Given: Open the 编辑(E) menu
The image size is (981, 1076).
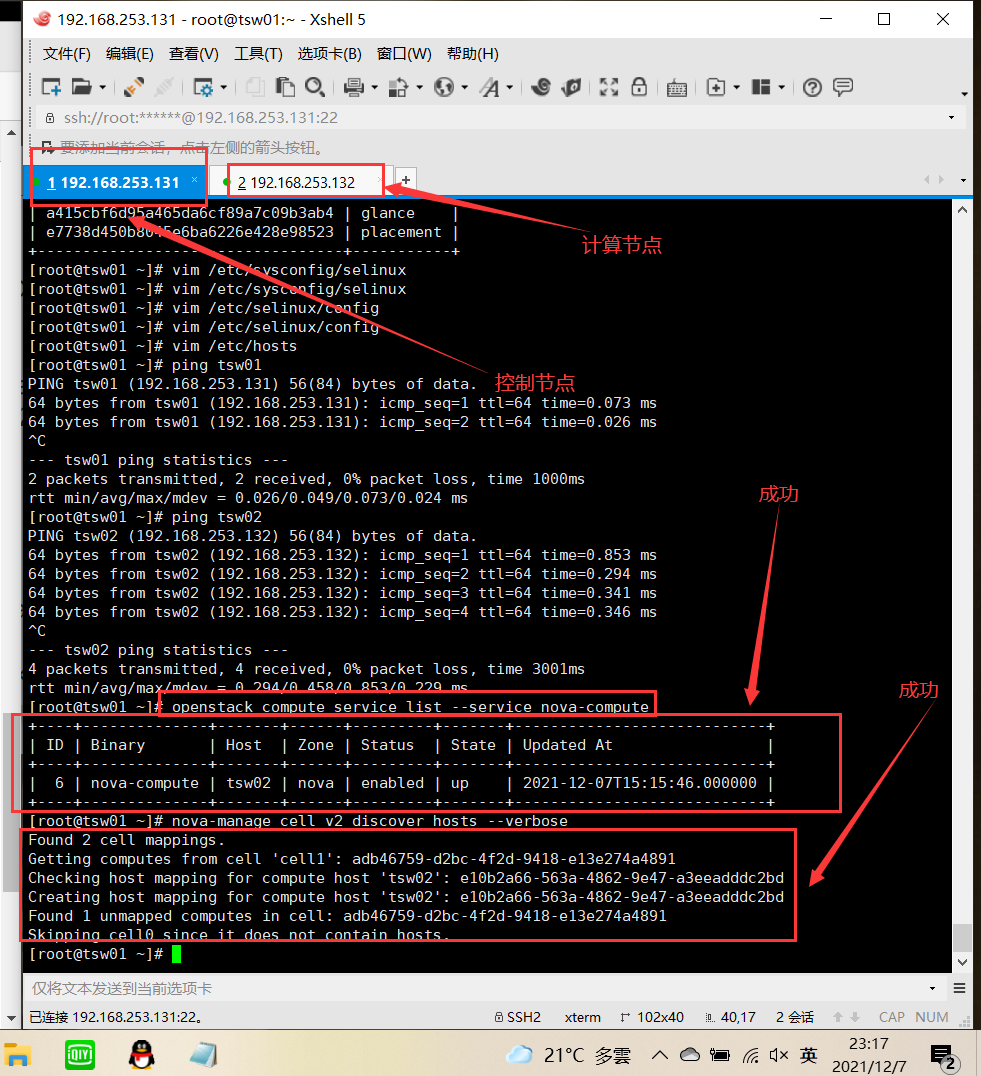Looking at the screenshot, I should (x=130, y=54).
